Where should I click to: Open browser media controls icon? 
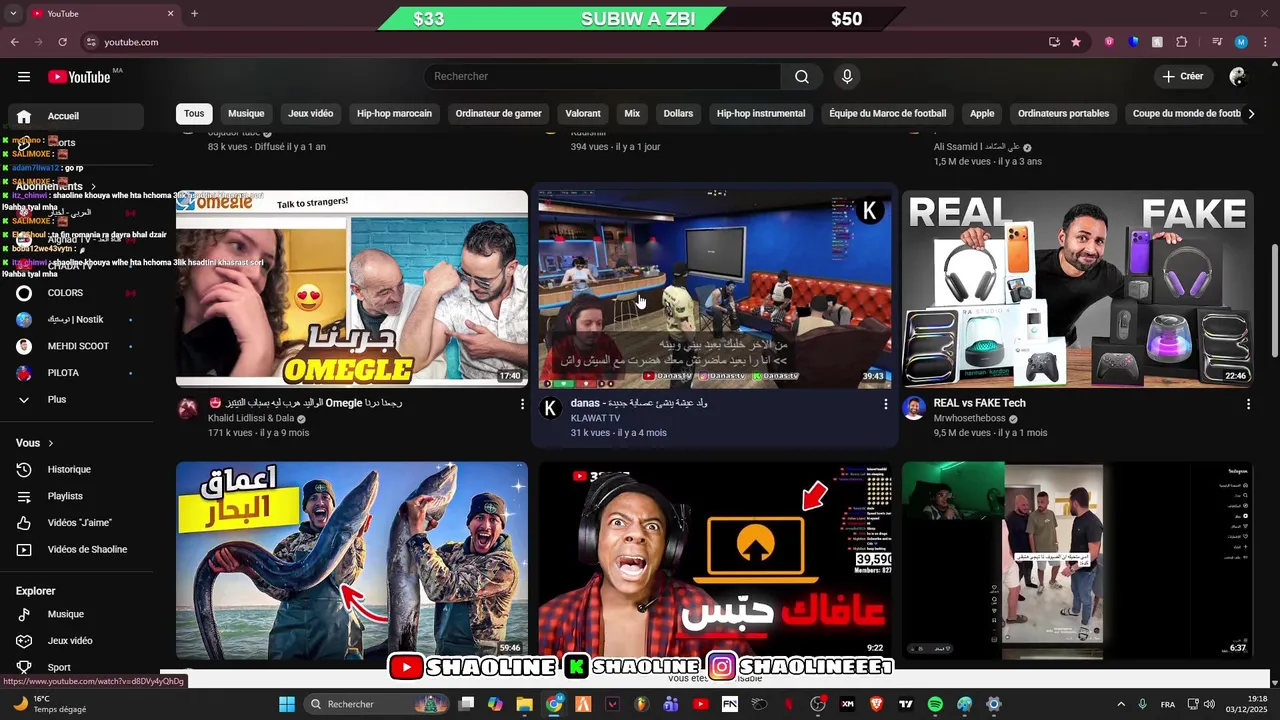coord(1217,42)
